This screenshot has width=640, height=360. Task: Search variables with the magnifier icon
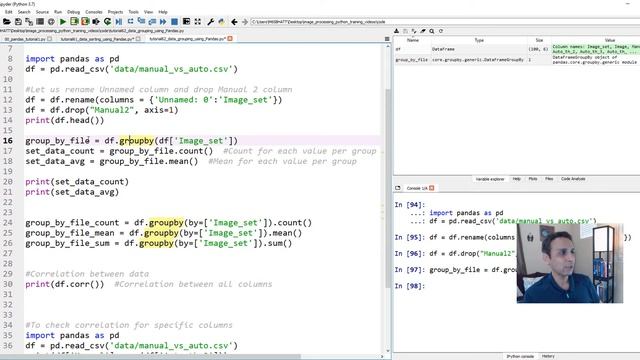point(432,31)
